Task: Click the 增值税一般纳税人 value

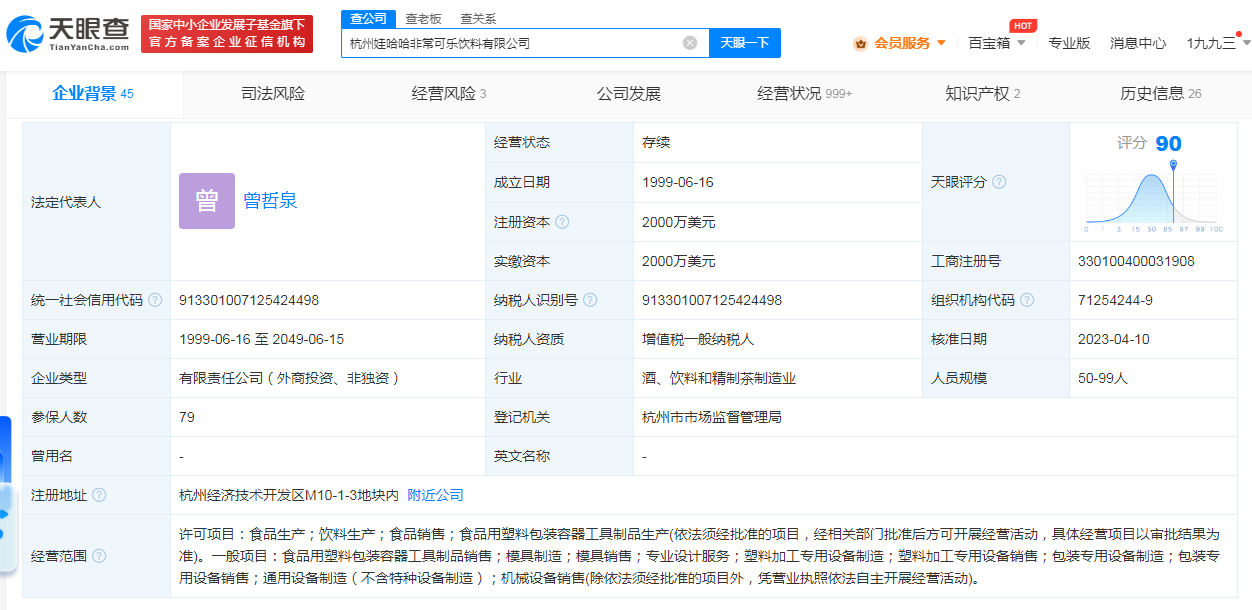Action: pyautogui.click(x=698, y=339)
